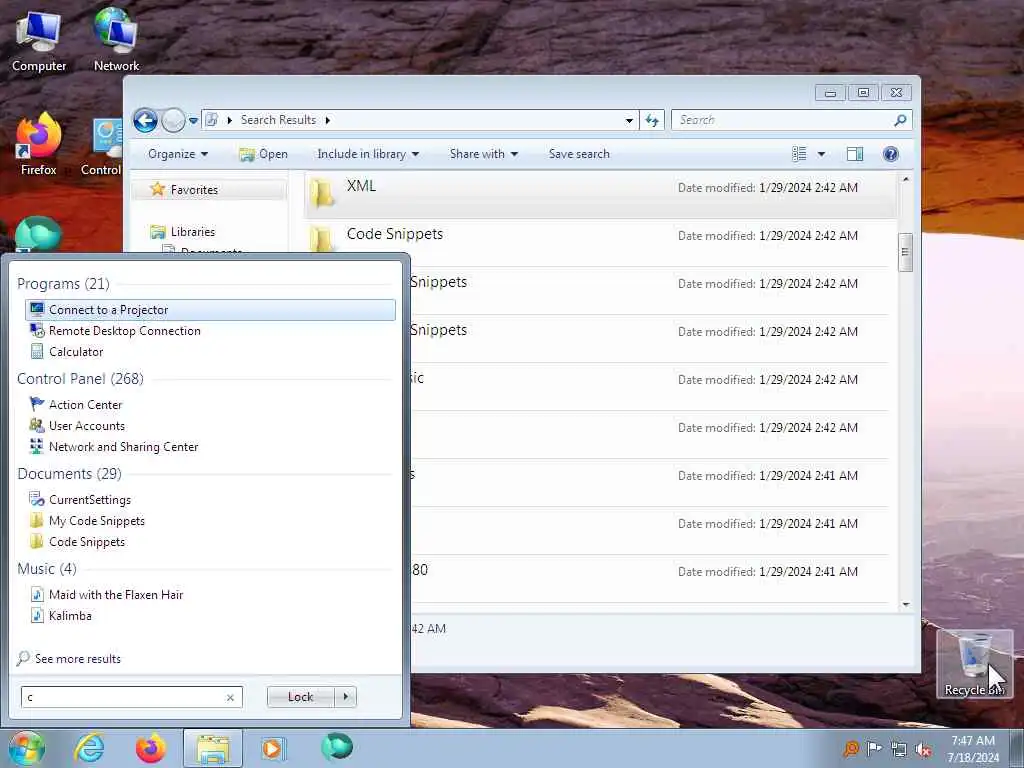Open Computer desktop icon
This screenshot has width=1024, height=768.
pyautogui.click(x=39, y=41)
